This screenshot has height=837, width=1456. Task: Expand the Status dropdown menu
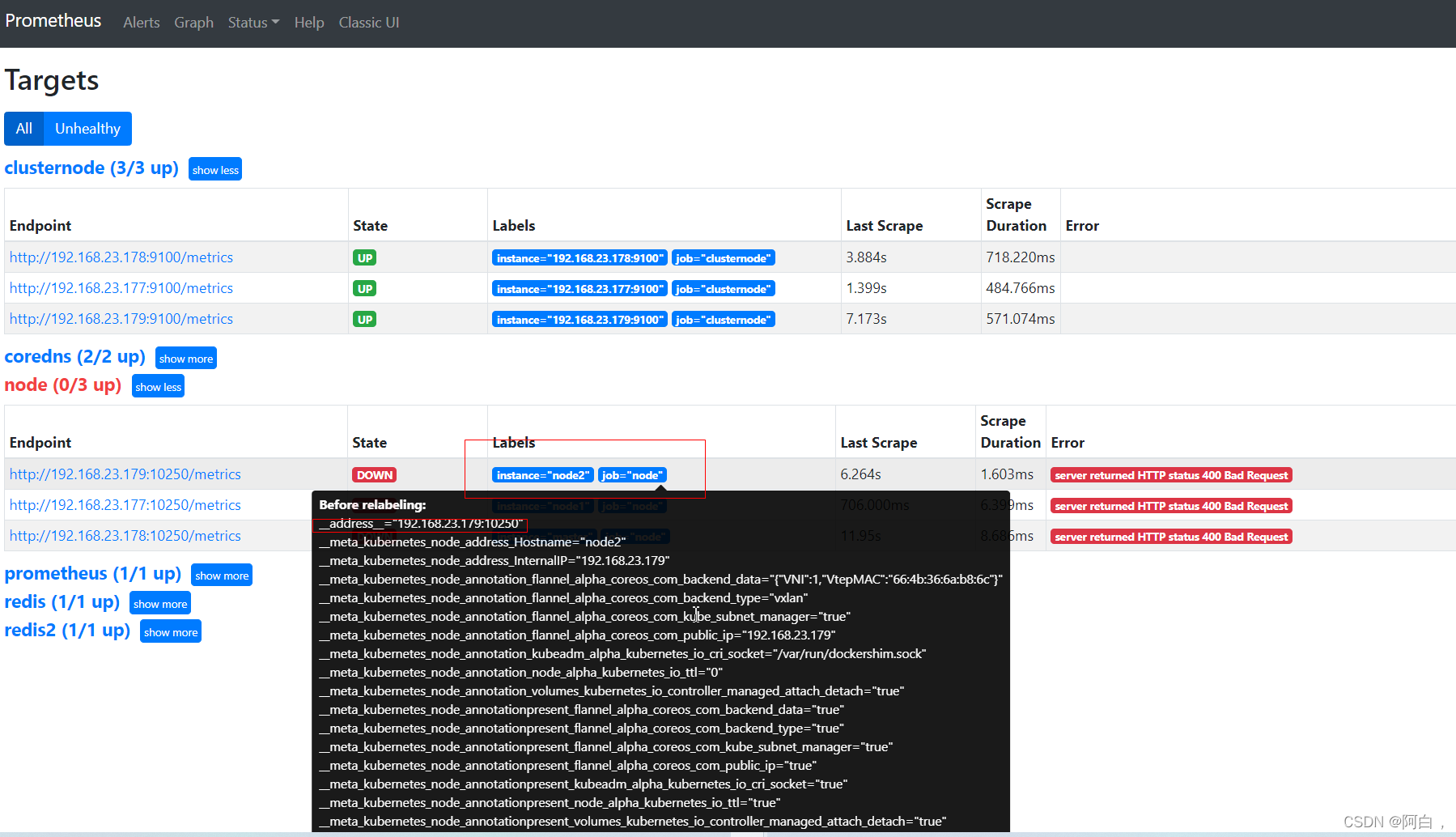(253, 23)
